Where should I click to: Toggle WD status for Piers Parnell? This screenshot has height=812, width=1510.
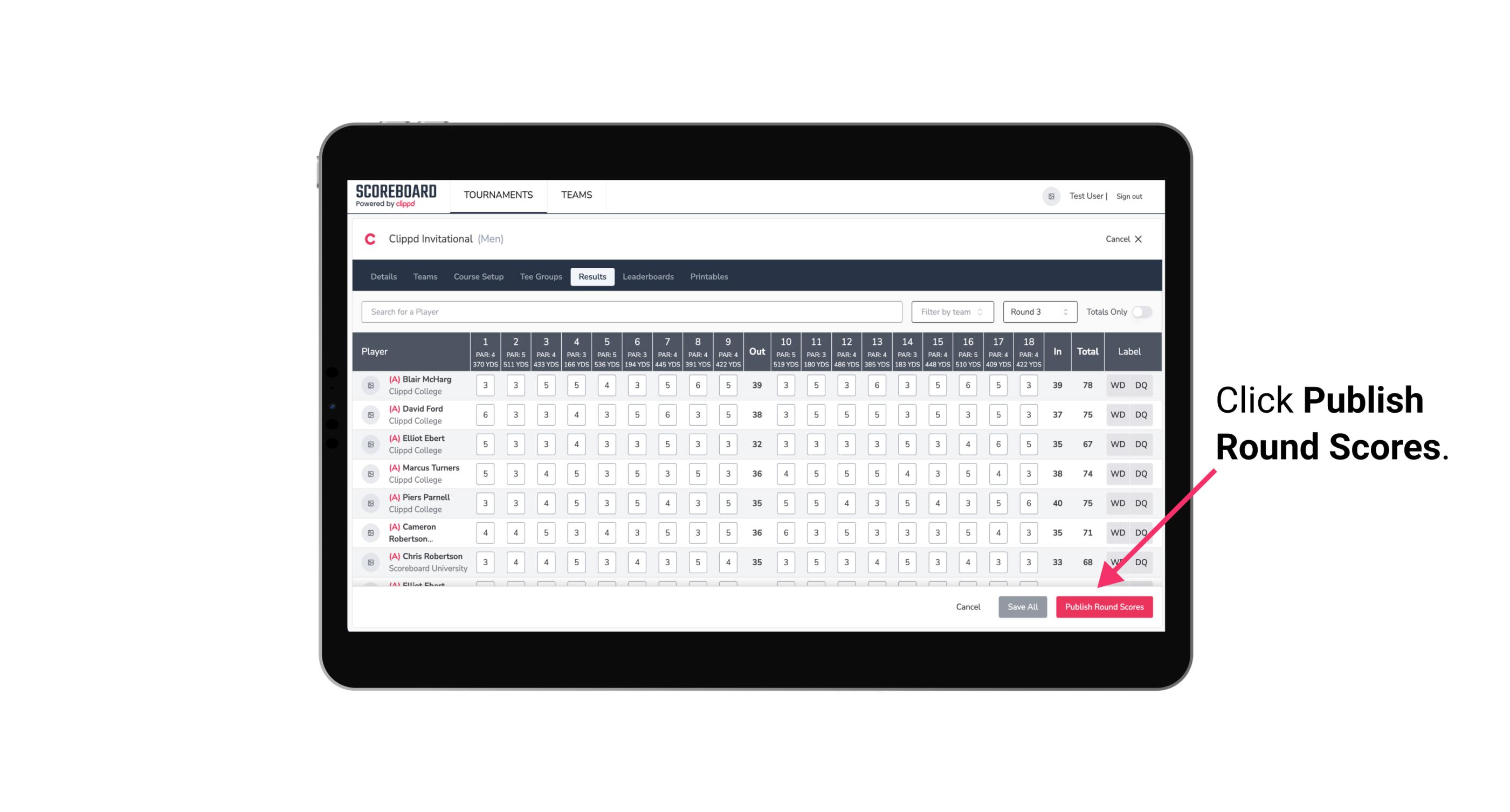coord(1117,503)
